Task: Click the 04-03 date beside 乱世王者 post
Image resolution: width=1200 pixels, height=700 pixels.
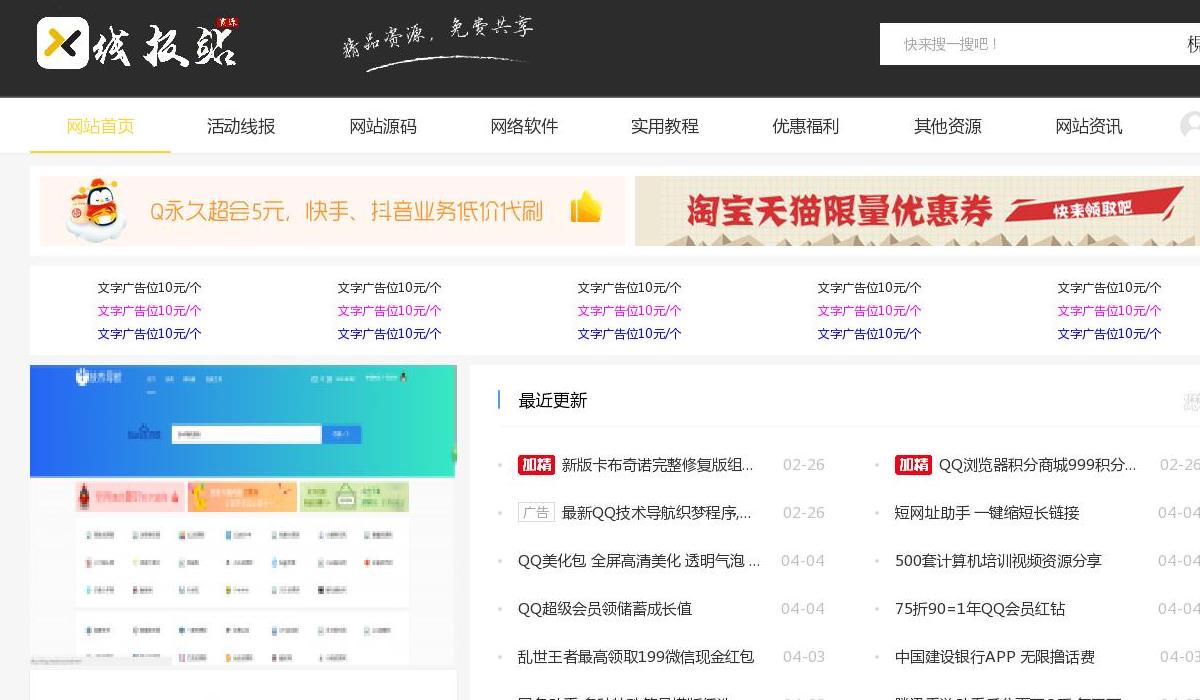Action: [804, 657]
